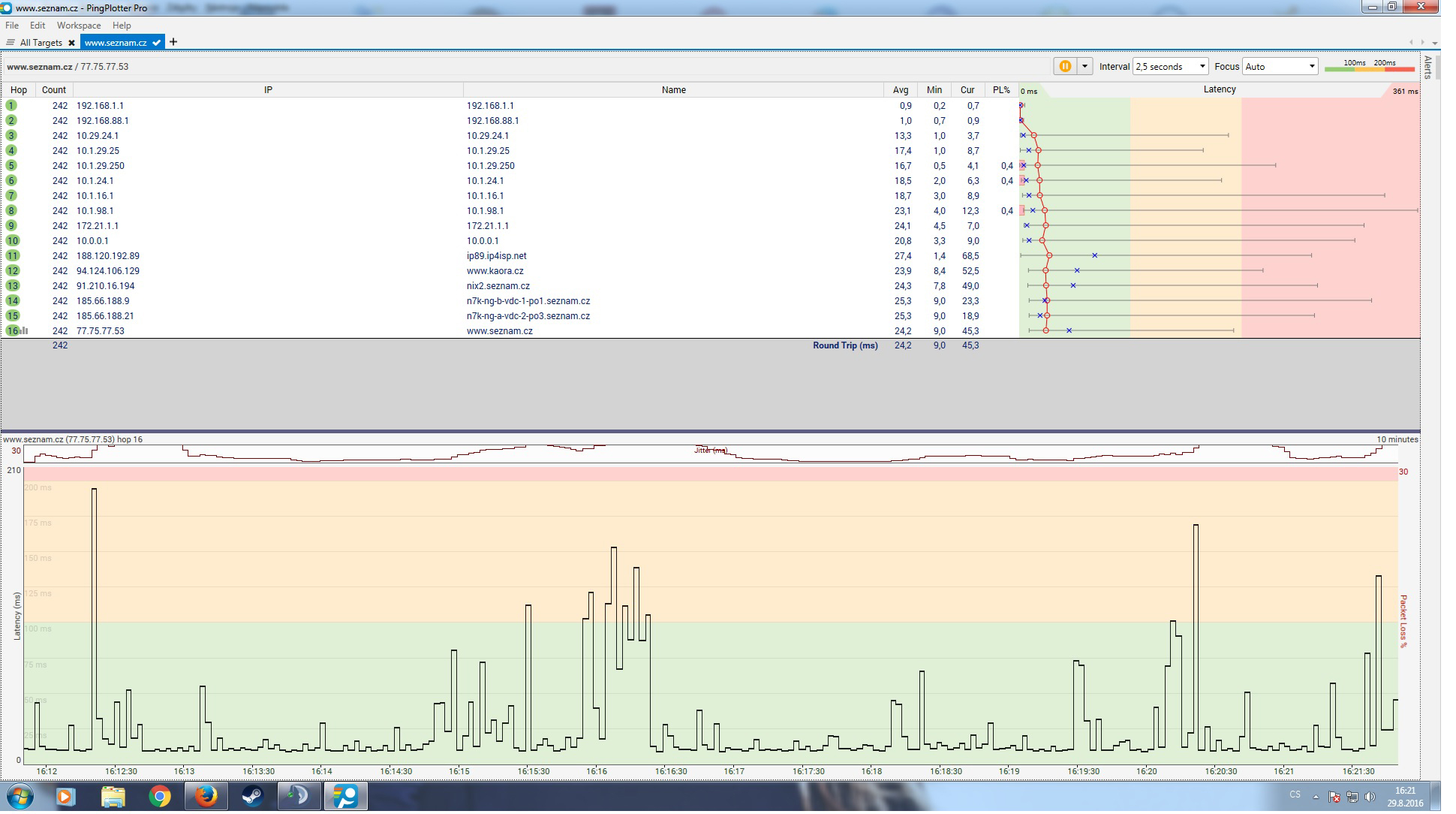Click the plus icon to add a new target tab

coord(173,42)
